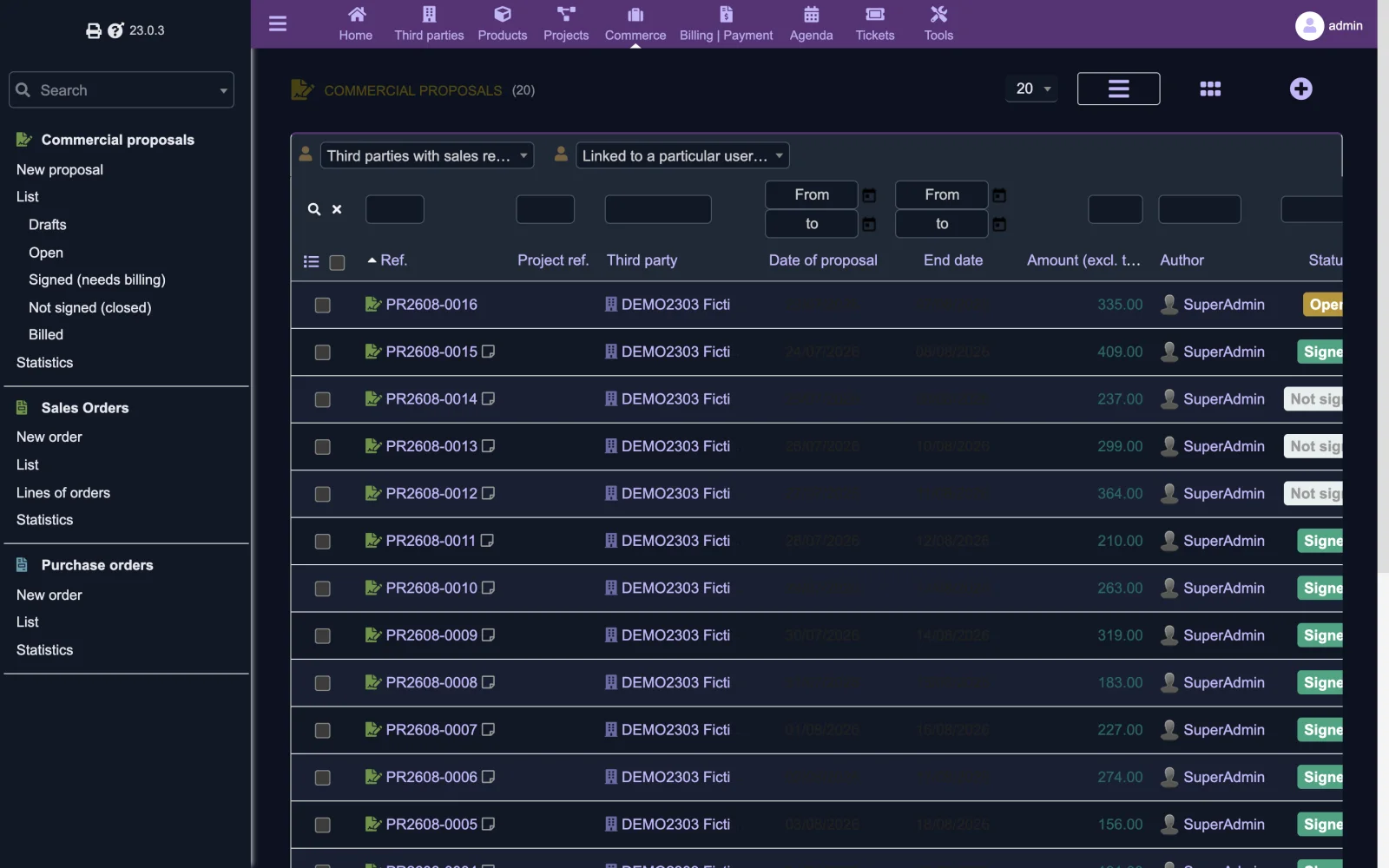The height and width of the screenshot is (868, 1389).
Task: Run the search with the magnifier filter icon
Action: (314, 209)
